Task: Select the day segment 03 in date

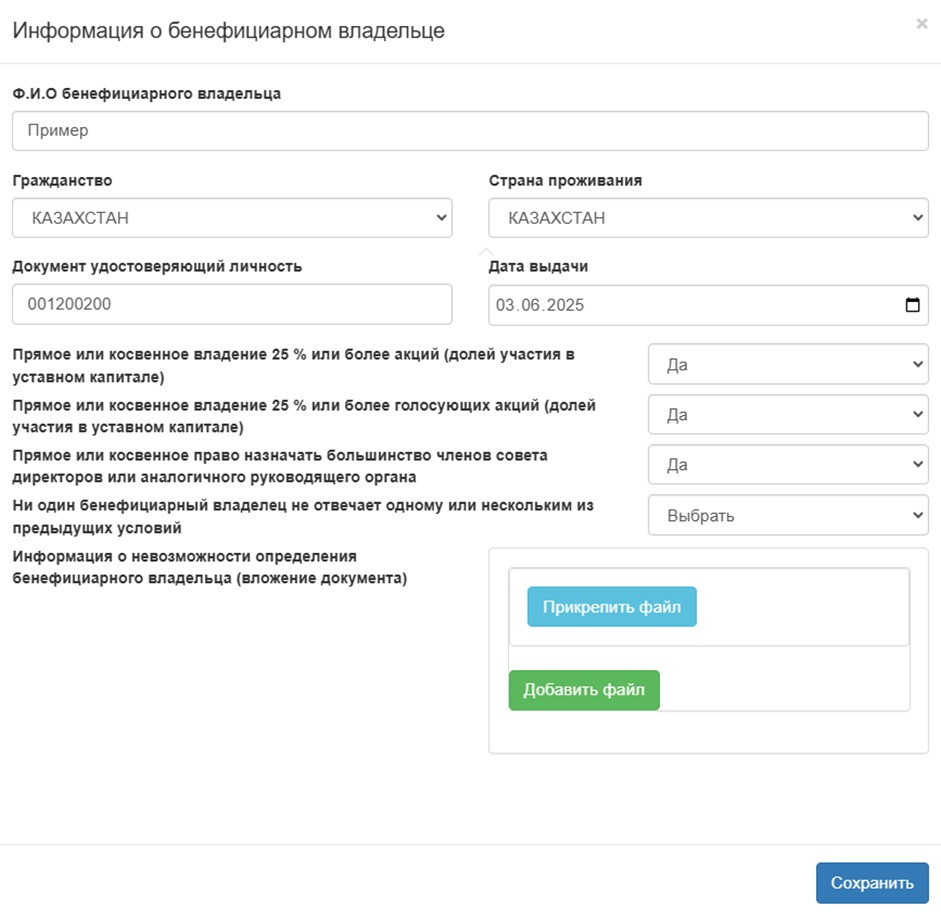Action: click(505, 305)
